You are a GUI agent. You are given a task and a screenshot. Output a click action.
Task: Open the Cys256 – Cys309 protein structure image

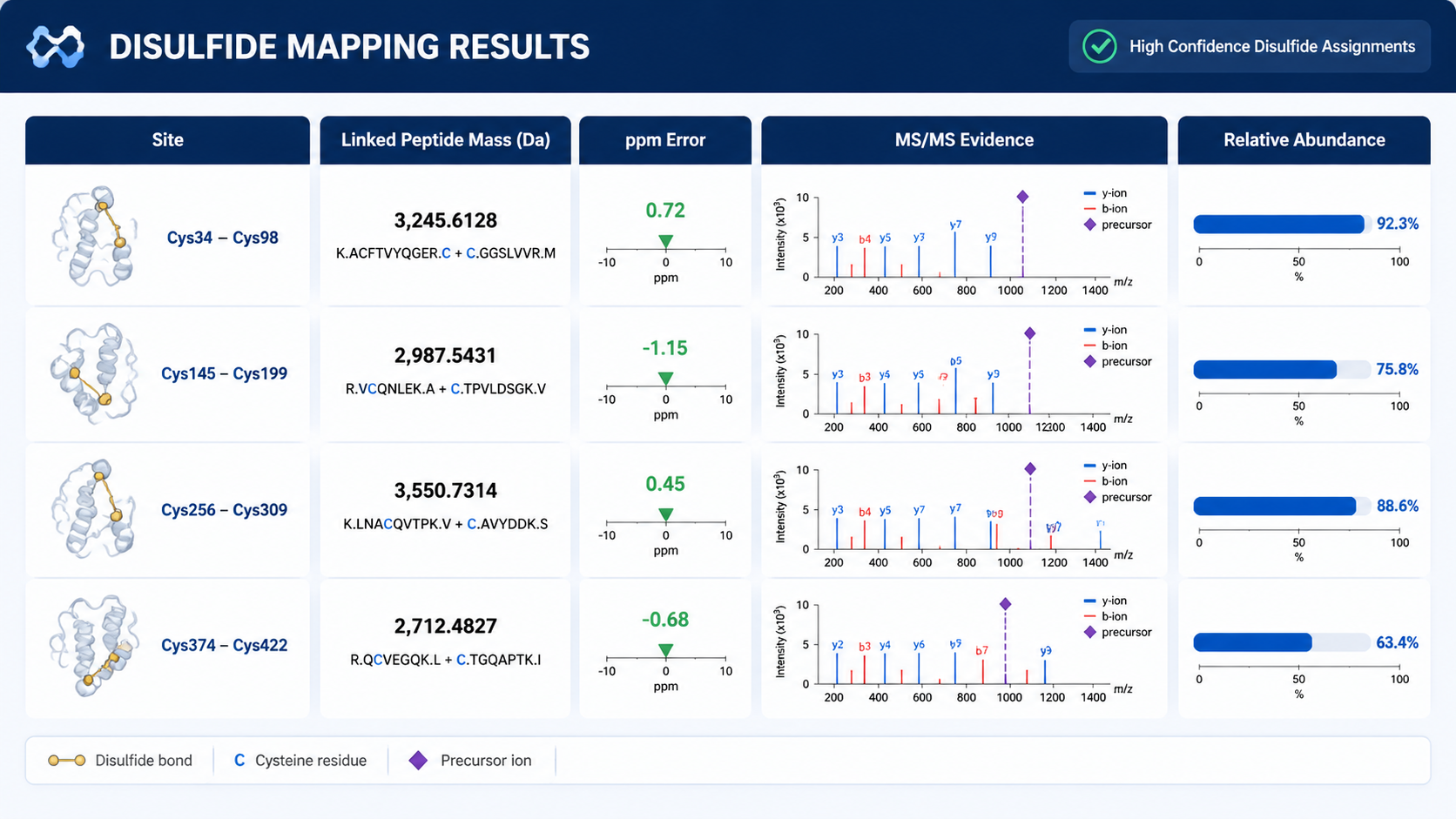coord(93,509)
